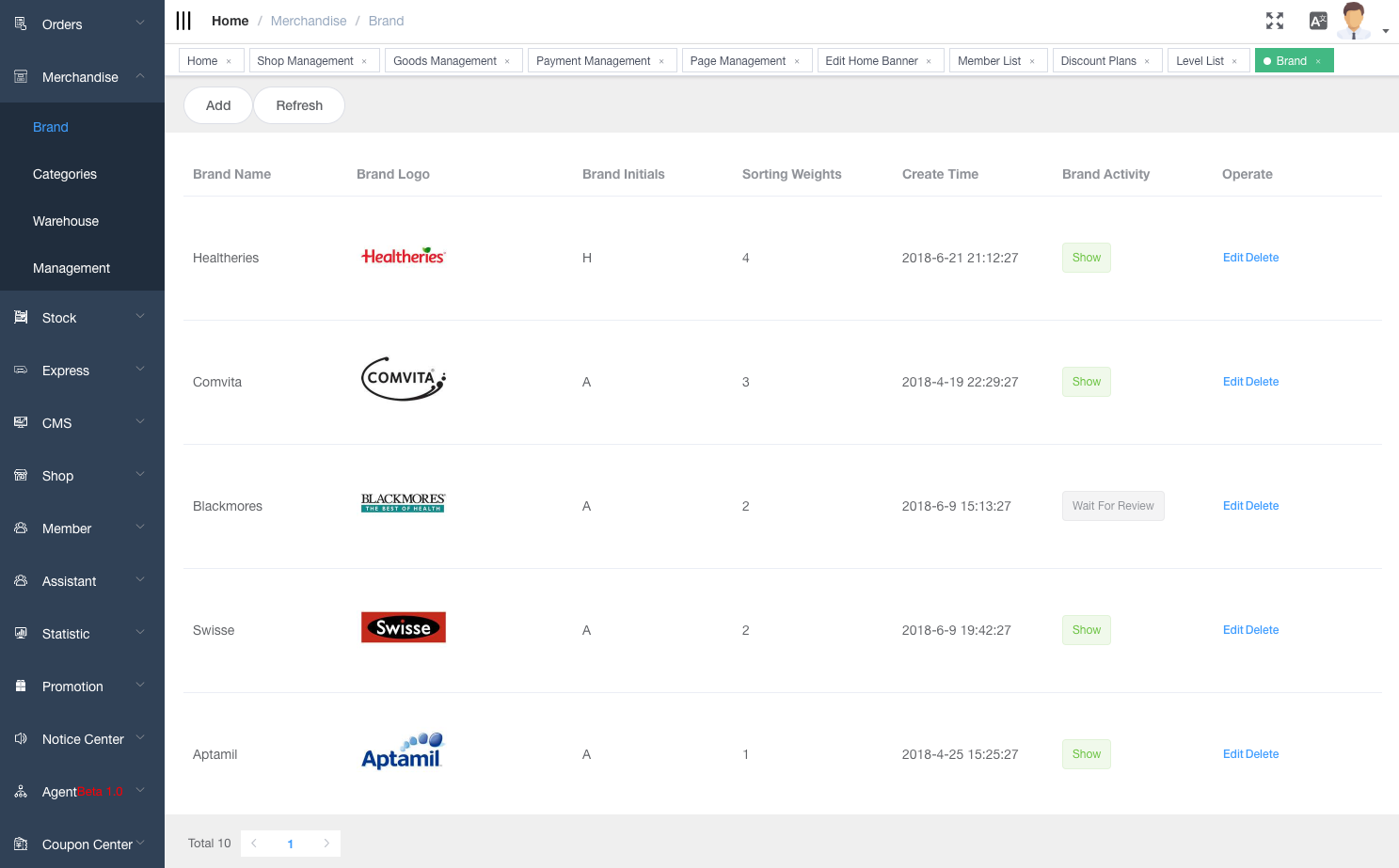
Task: Click Delete link for Swisse brand
Action: pos(1263,630)
